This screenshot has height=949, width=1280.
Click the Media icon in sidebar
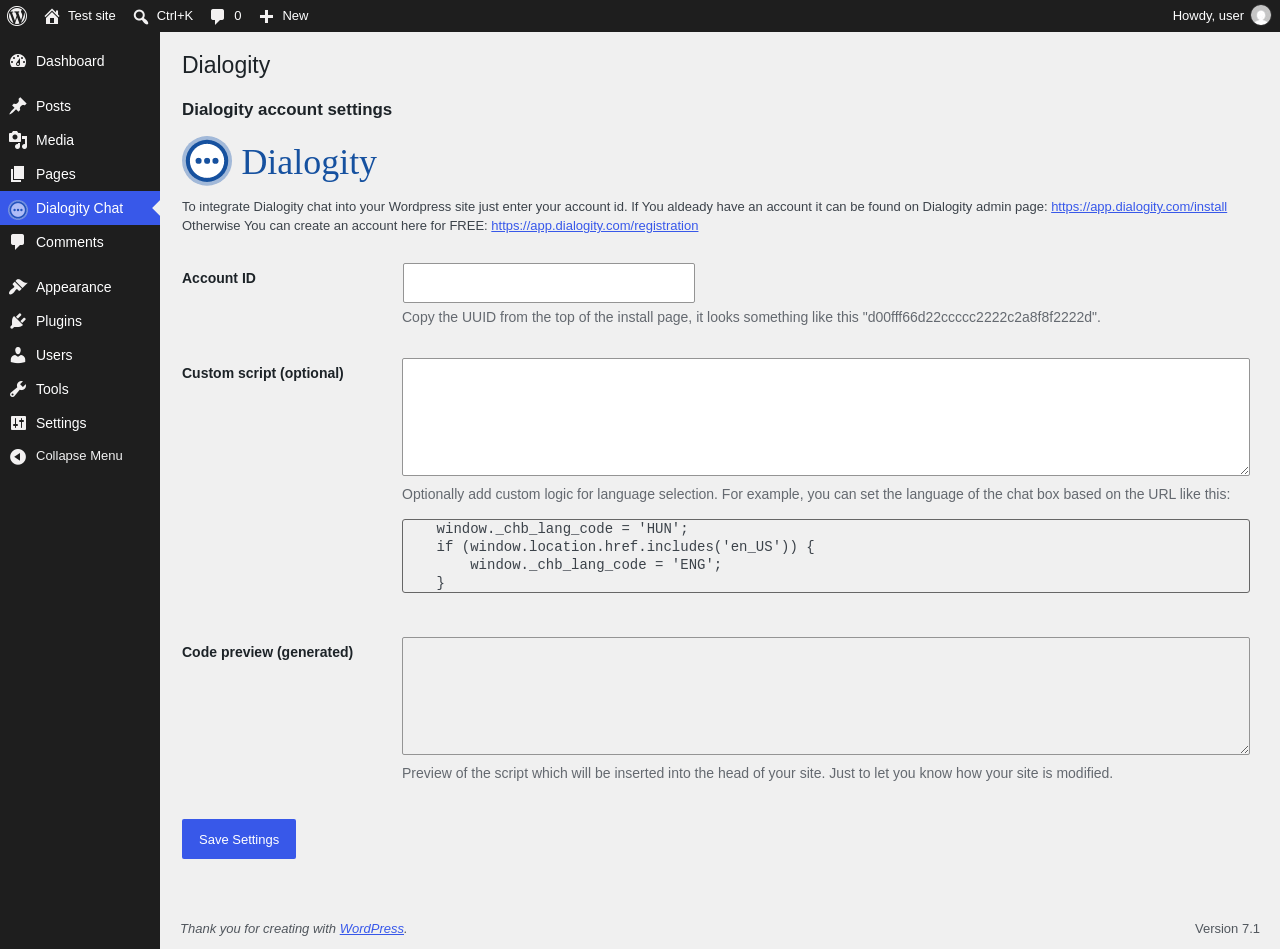coord(18,140)
